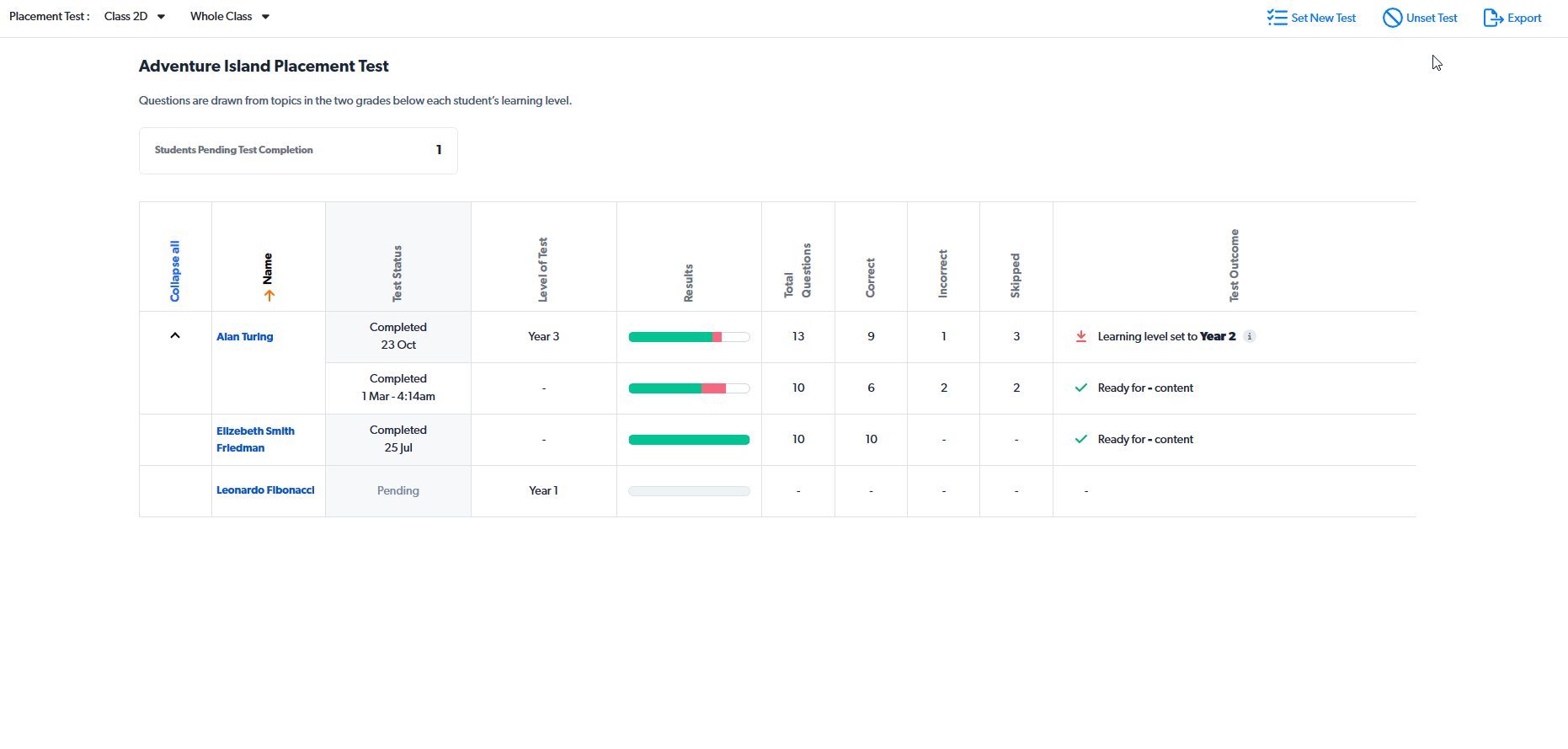The height and width of the screenshot is (749, 1568).
Task: Open the Whole Class dropdown
Action: tap(230, 17)
